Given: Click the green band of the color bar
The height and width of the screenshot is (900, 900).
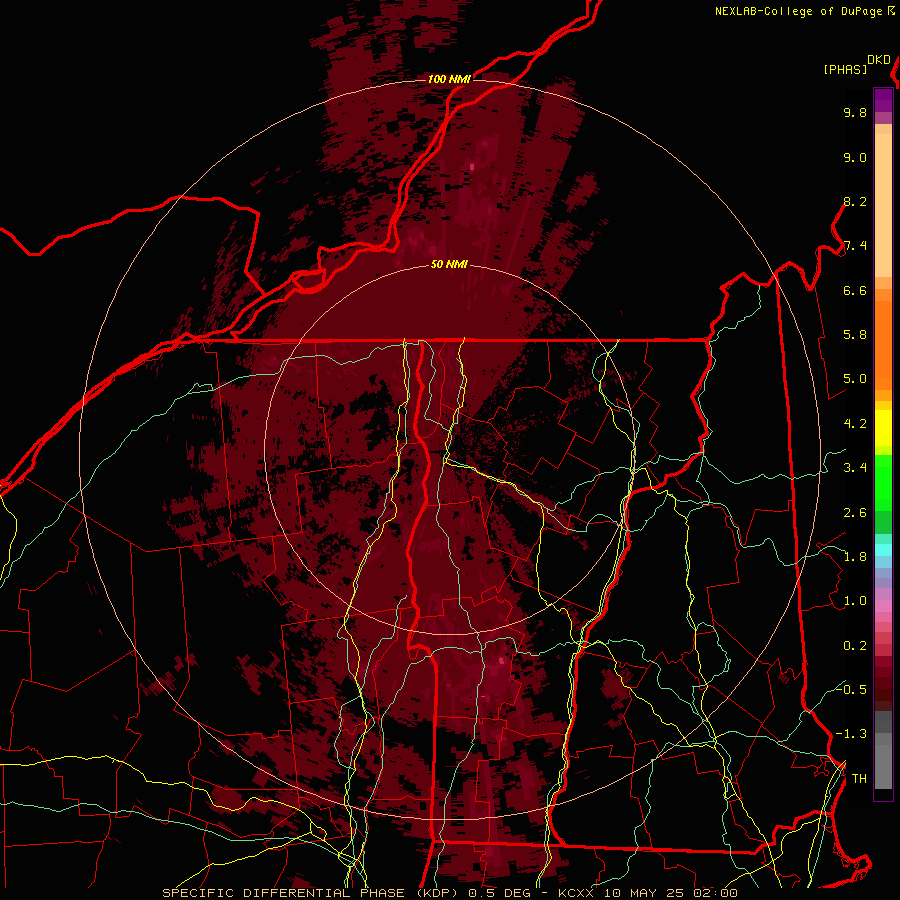Looking at the screenshot, I should coord(883,482).
